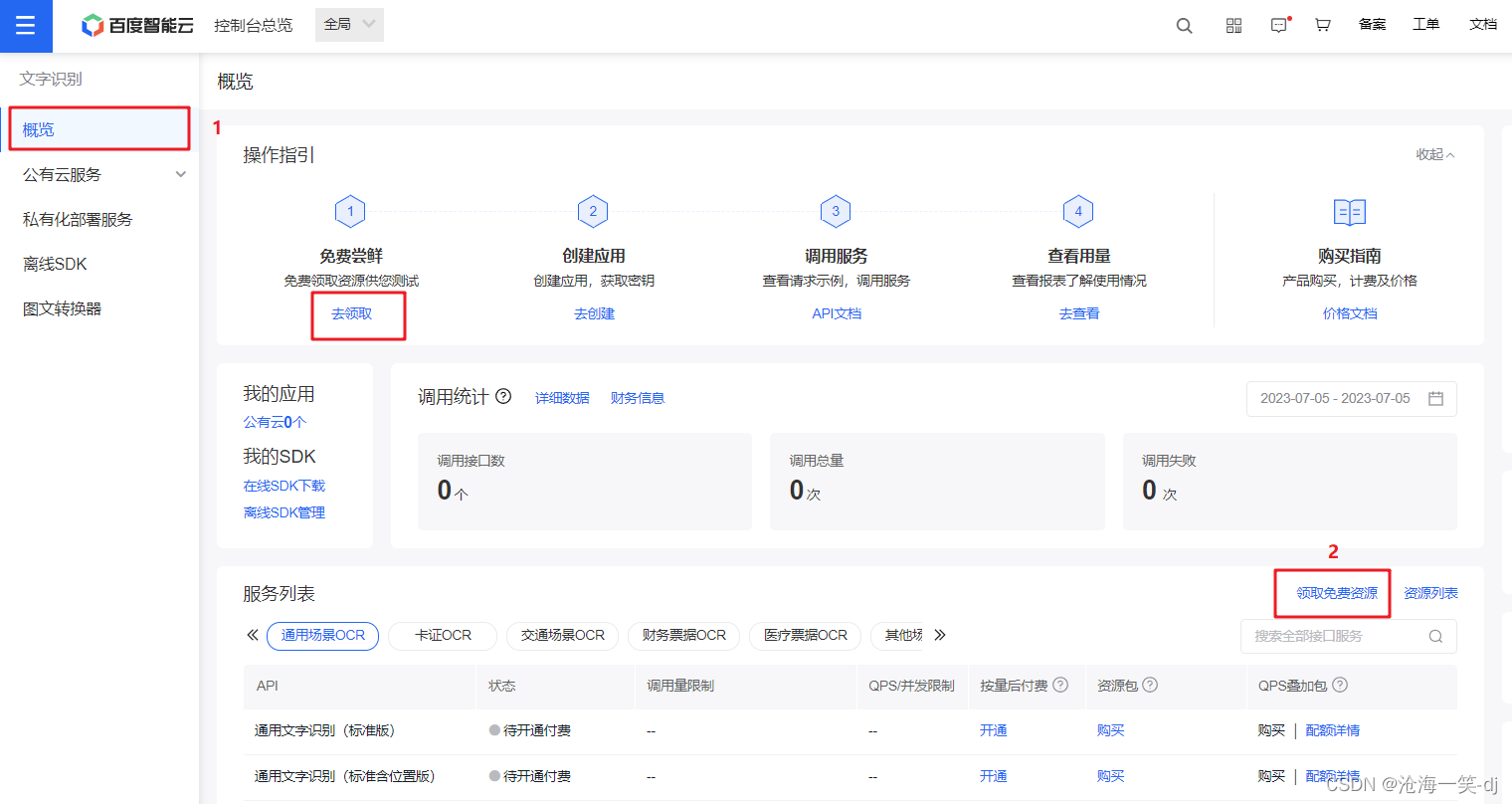This screenshot has height=804, width=1512.
Task: Click 开通 for 通用文字识别（标准含位置版）
Action: (994, 776)
